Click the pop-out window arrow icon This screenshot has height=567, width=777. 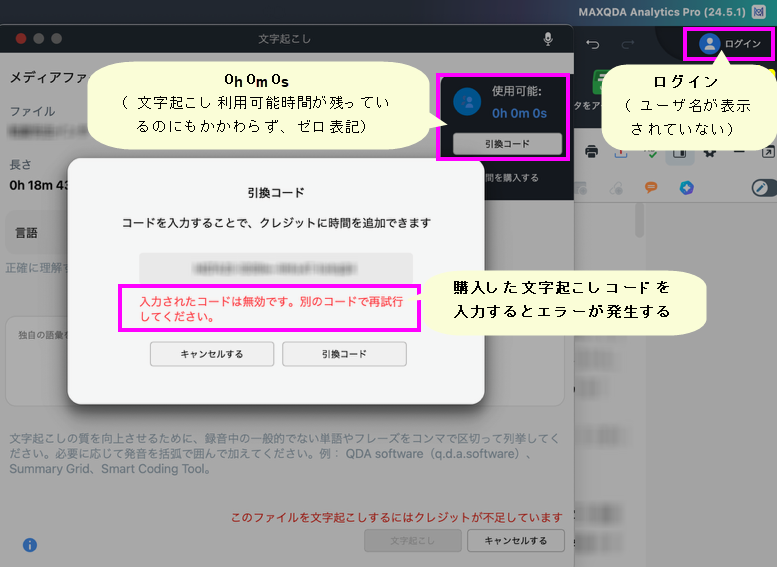(768, 152)
